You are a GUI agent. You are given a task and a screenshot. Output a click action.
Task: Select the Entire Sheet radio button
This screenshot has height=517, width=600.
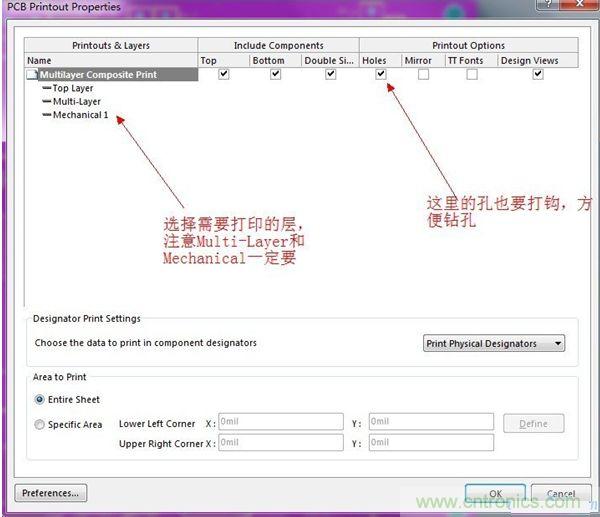[40, 399]
